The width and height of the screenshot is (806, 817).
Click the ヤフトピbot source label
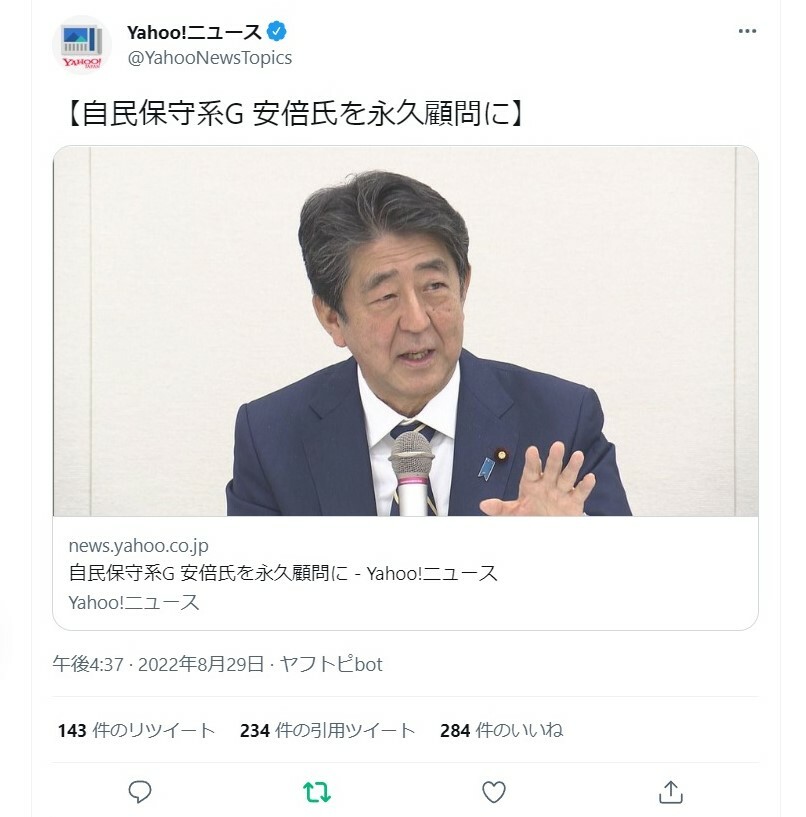[x=331, y=664]
